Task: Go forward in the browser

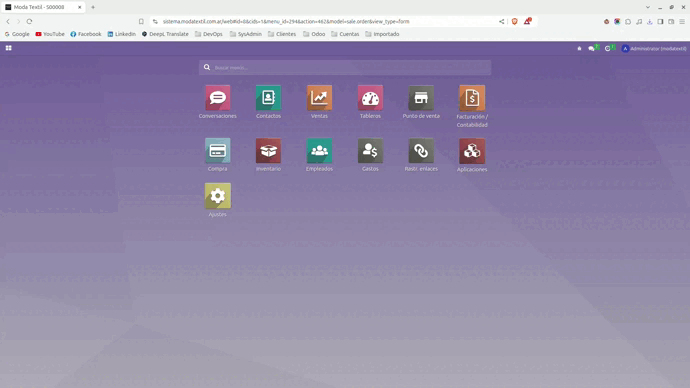Action: pos(18,21)
